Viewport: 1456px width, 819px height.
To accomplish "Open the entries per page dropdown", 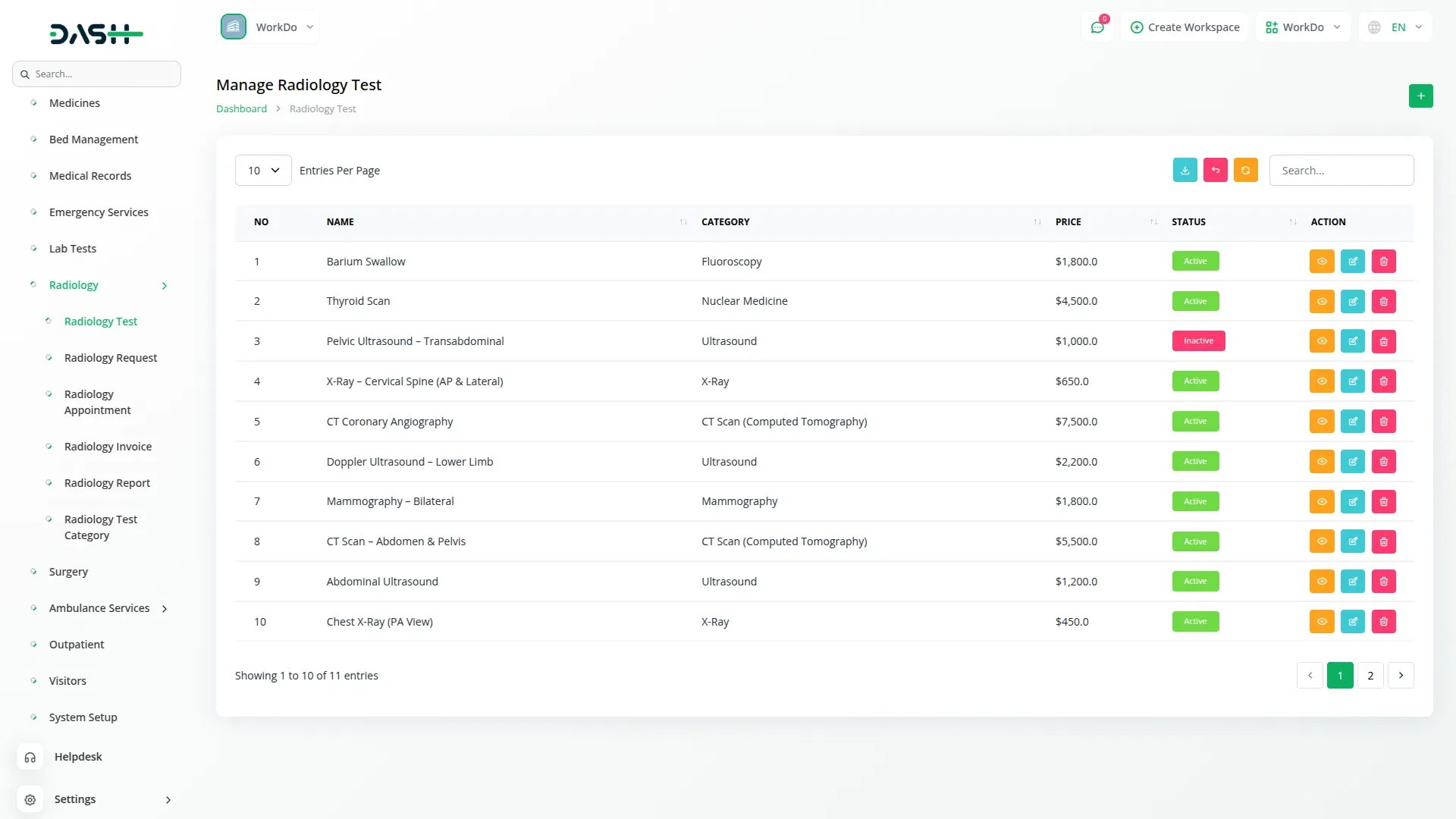I will pyautogui.click(x=263, y=171).
